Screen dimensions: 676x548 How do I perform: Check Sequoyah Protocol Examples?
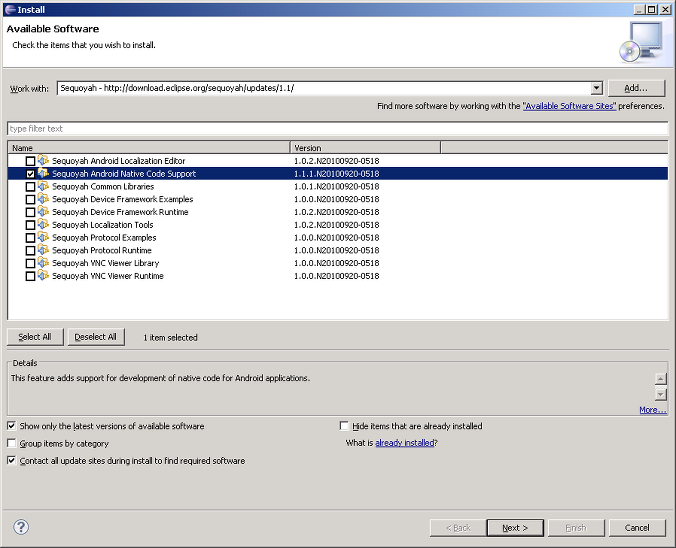30,238
